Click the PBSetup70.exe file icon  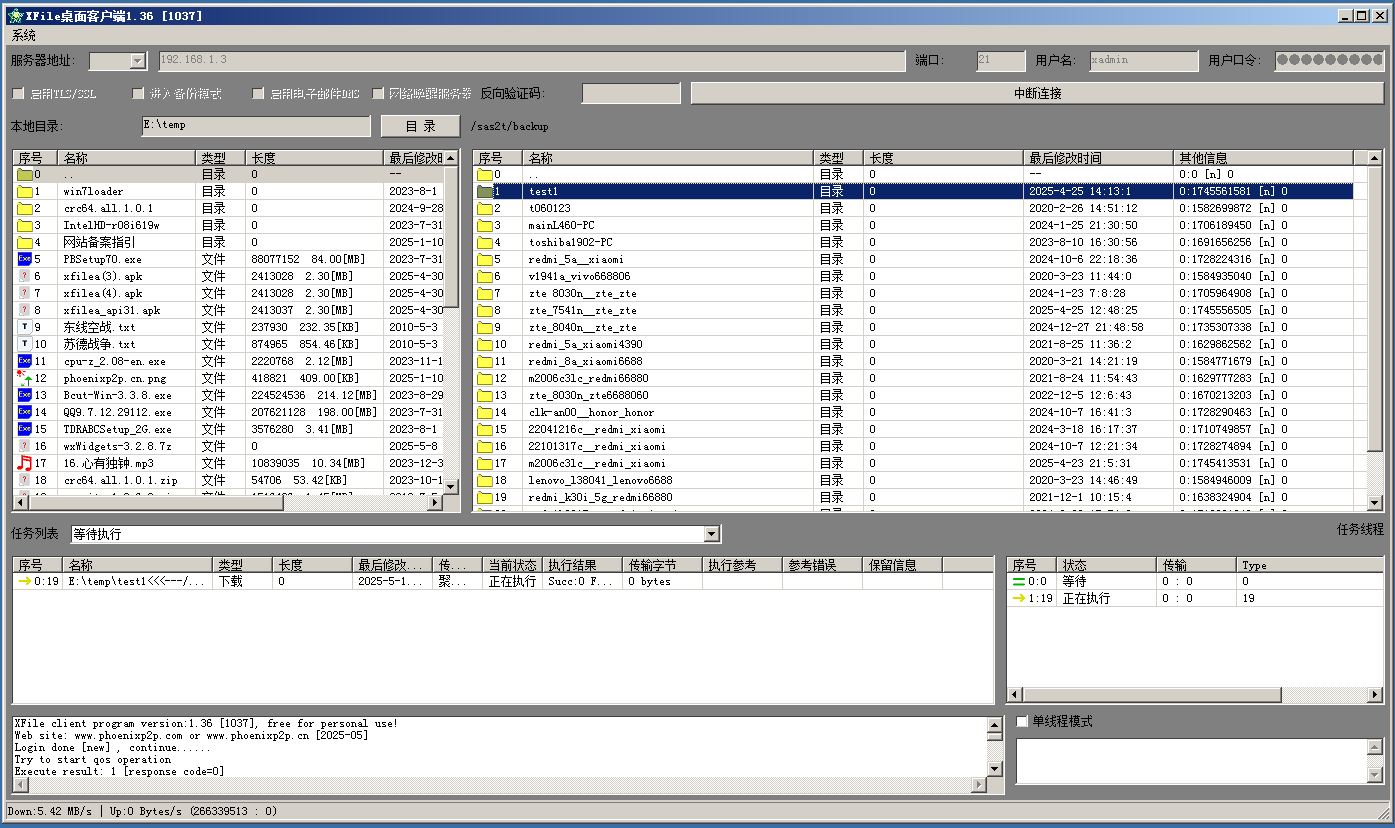[25, 259]
